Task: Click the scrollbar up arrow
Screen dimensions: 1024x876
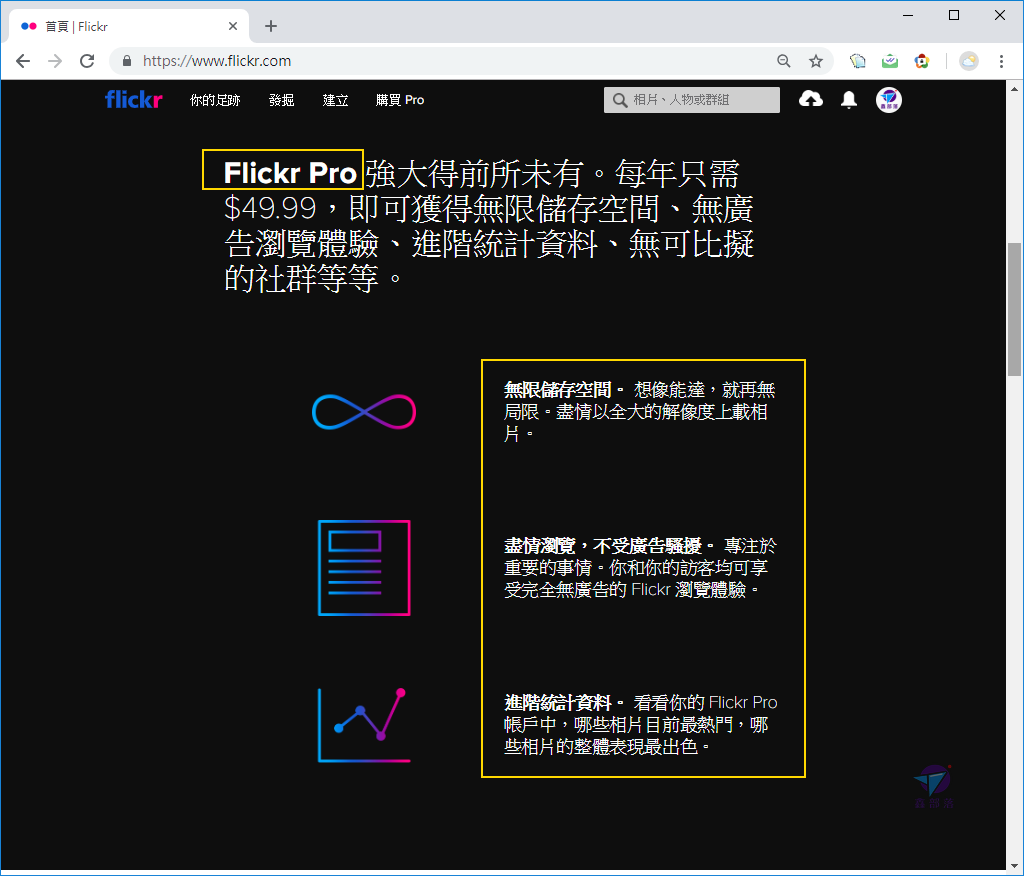Action: (x=1014, y=89)
